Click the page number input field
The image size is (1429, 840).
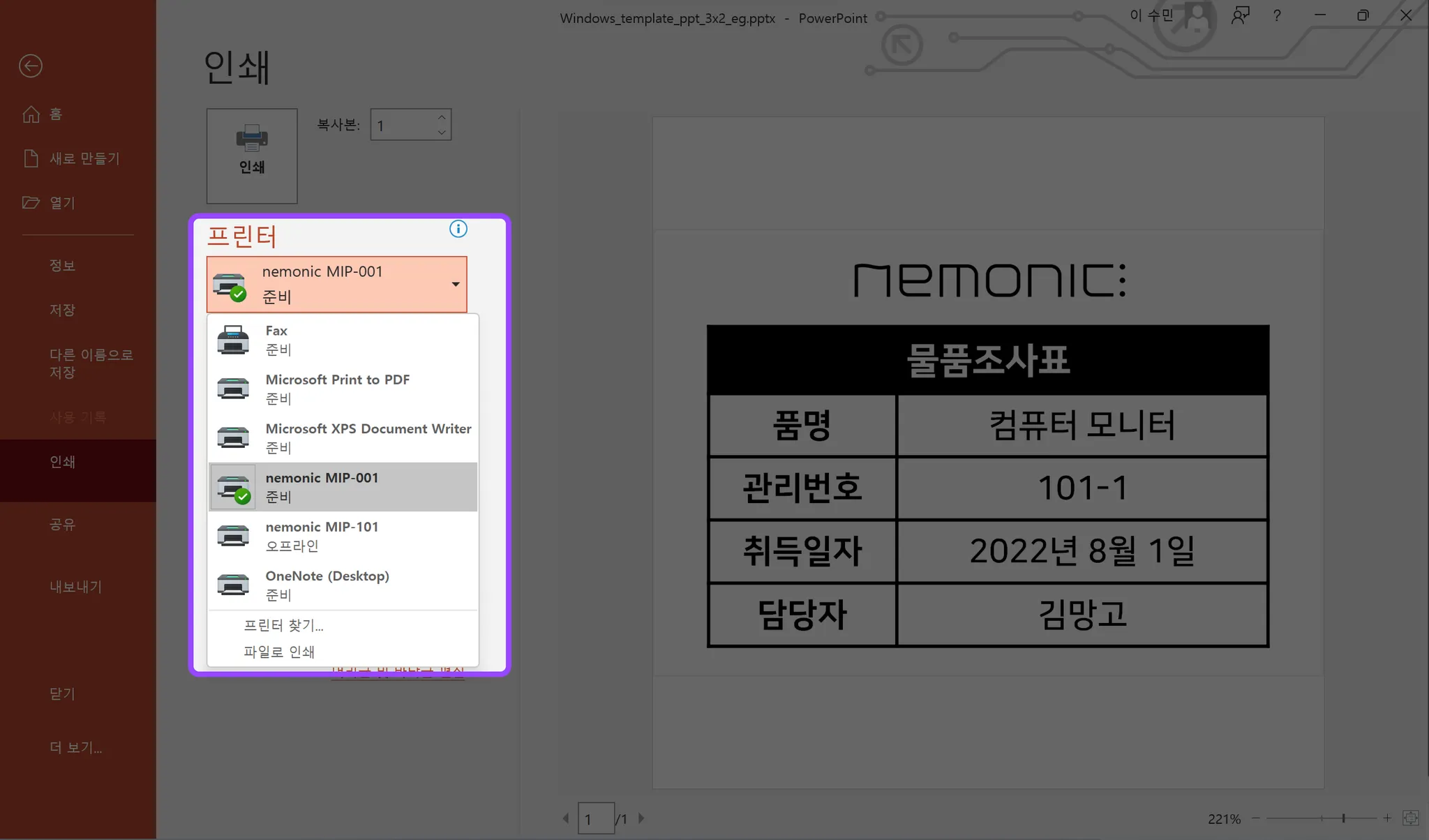[x=595, y=818]
